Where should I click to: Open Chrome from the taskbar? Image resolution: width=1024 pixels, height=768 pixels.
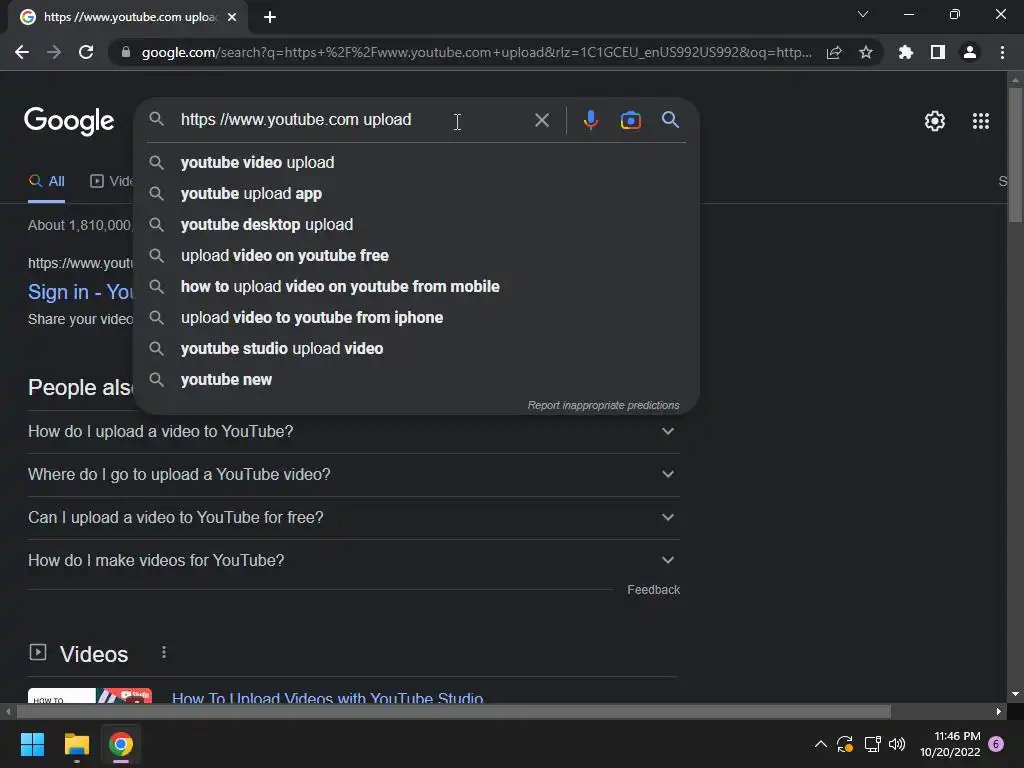click(x=121, y=744)
